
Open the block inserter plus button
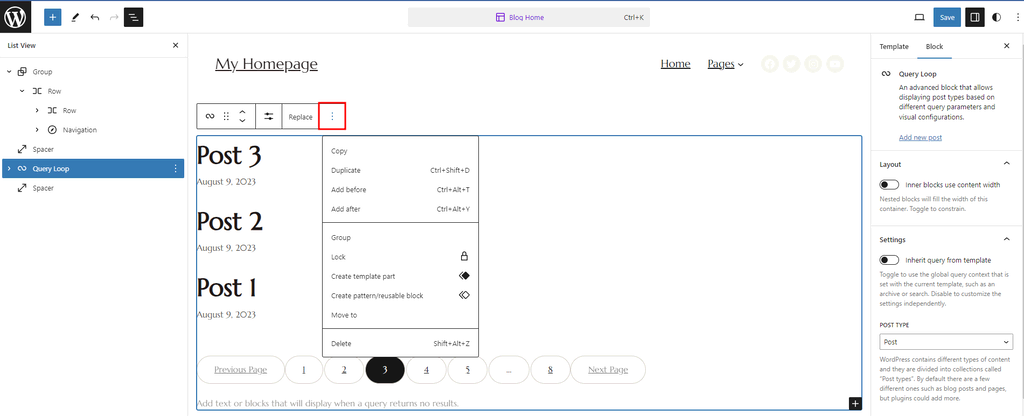(x=52, y=17)
